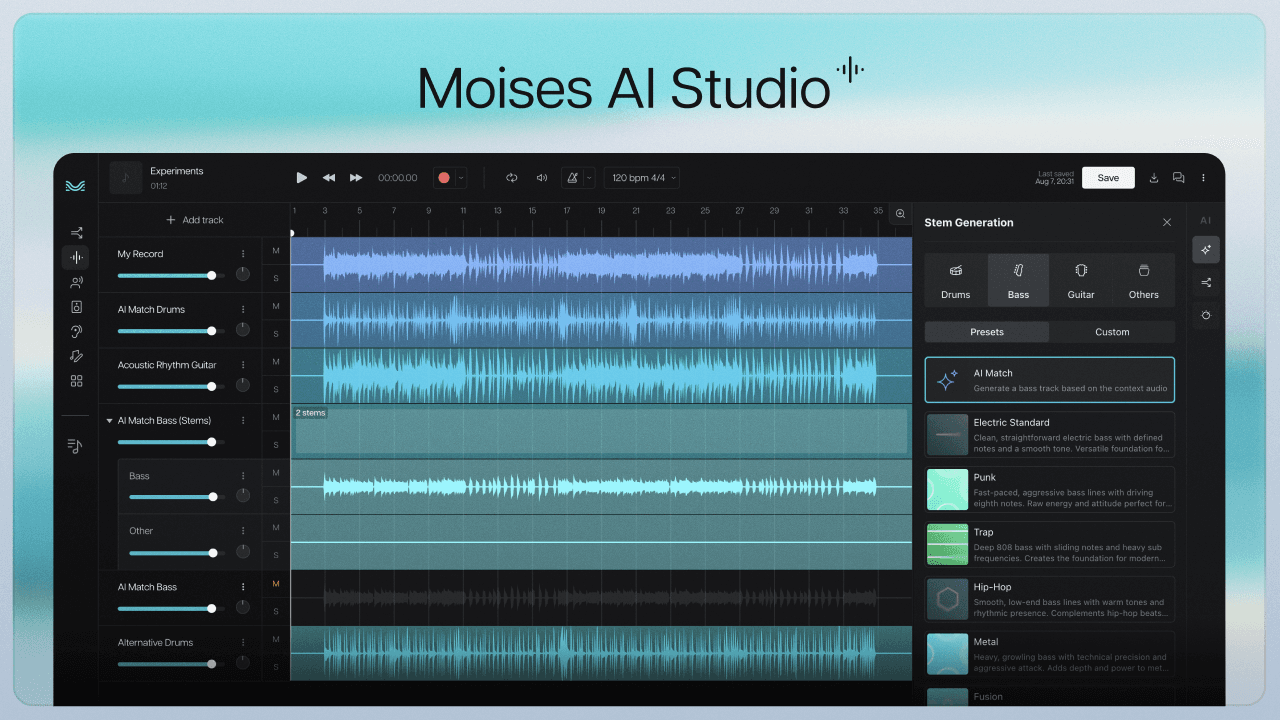Open My Record track options menu
The height and width of the screenshot is (720, 1280).
coord(243,254)
